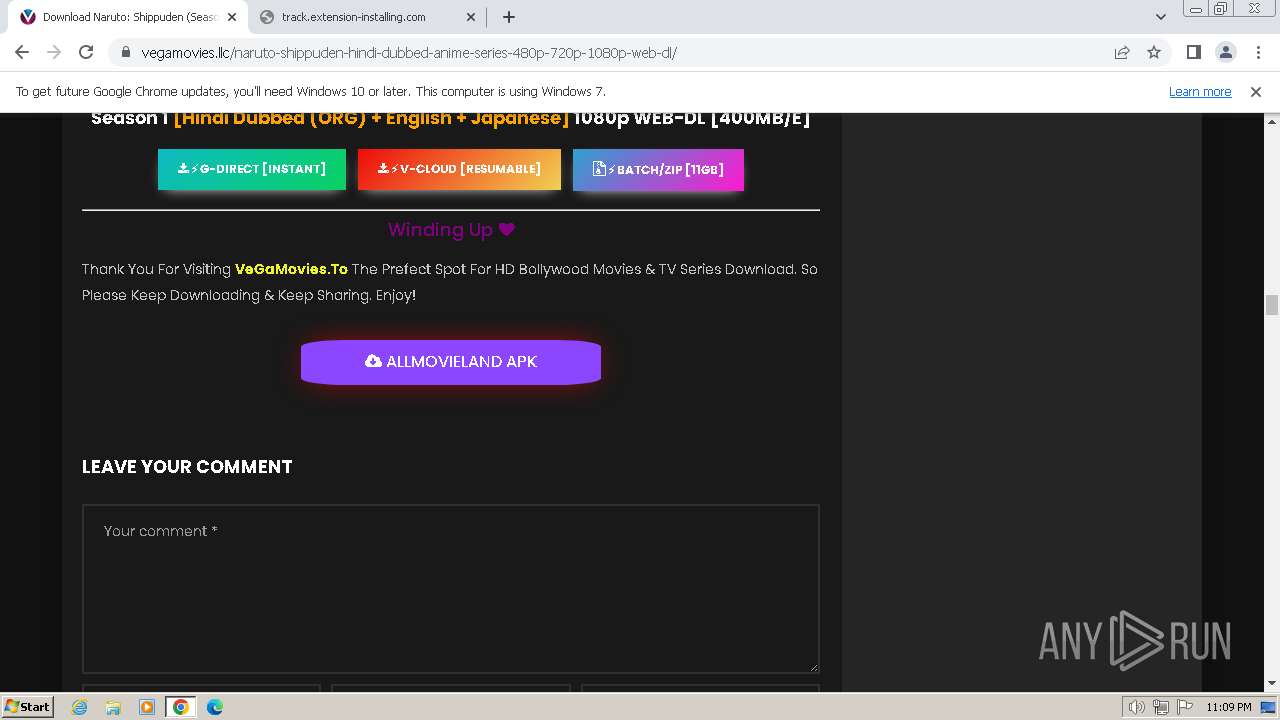Viewport: 1280px width, 720px height.
Task: Close the Download Naruto: Shippuden tab
Action: pyautogui.click(x=232, y=17)
